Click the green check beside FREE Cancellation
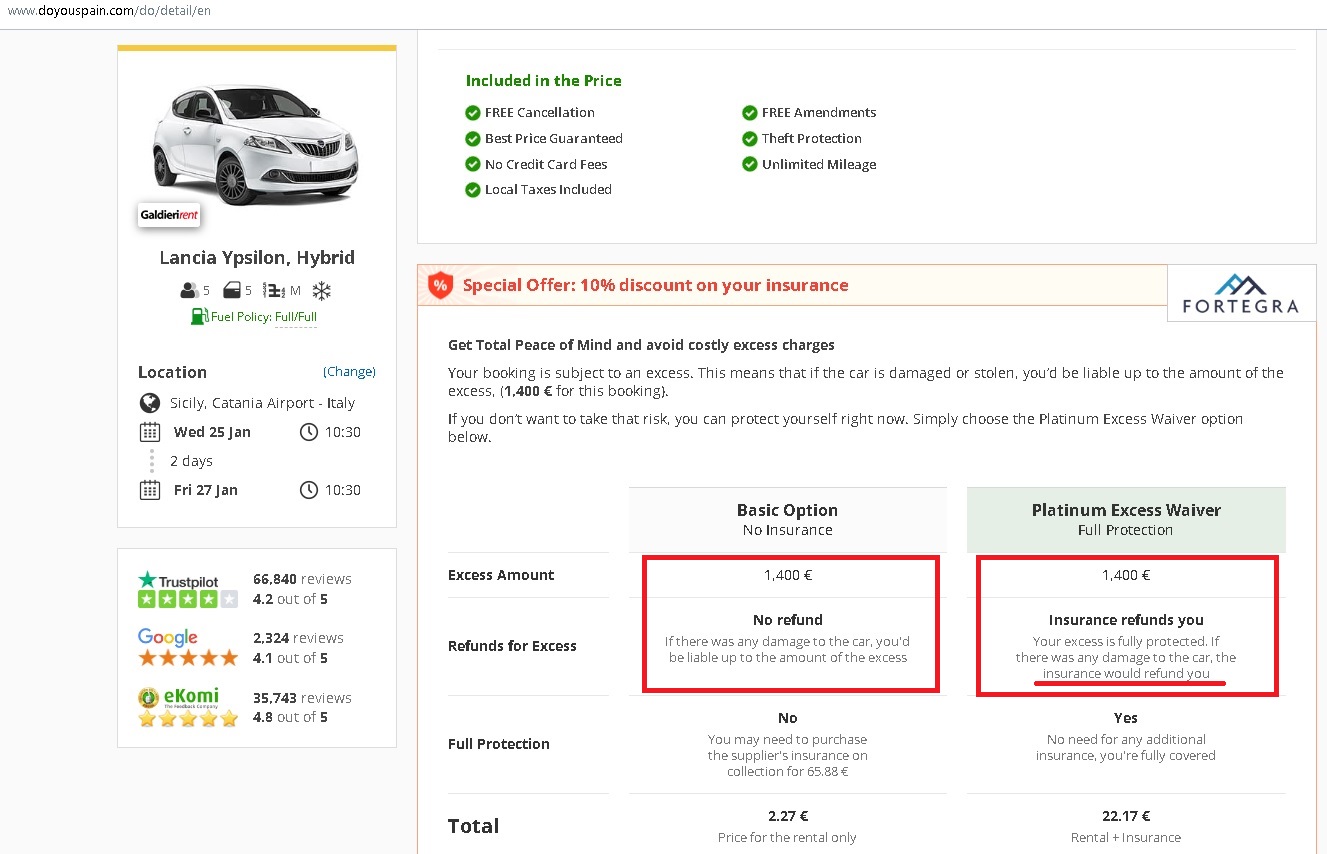The image size is (1327, 854). [x=473, y=113]
